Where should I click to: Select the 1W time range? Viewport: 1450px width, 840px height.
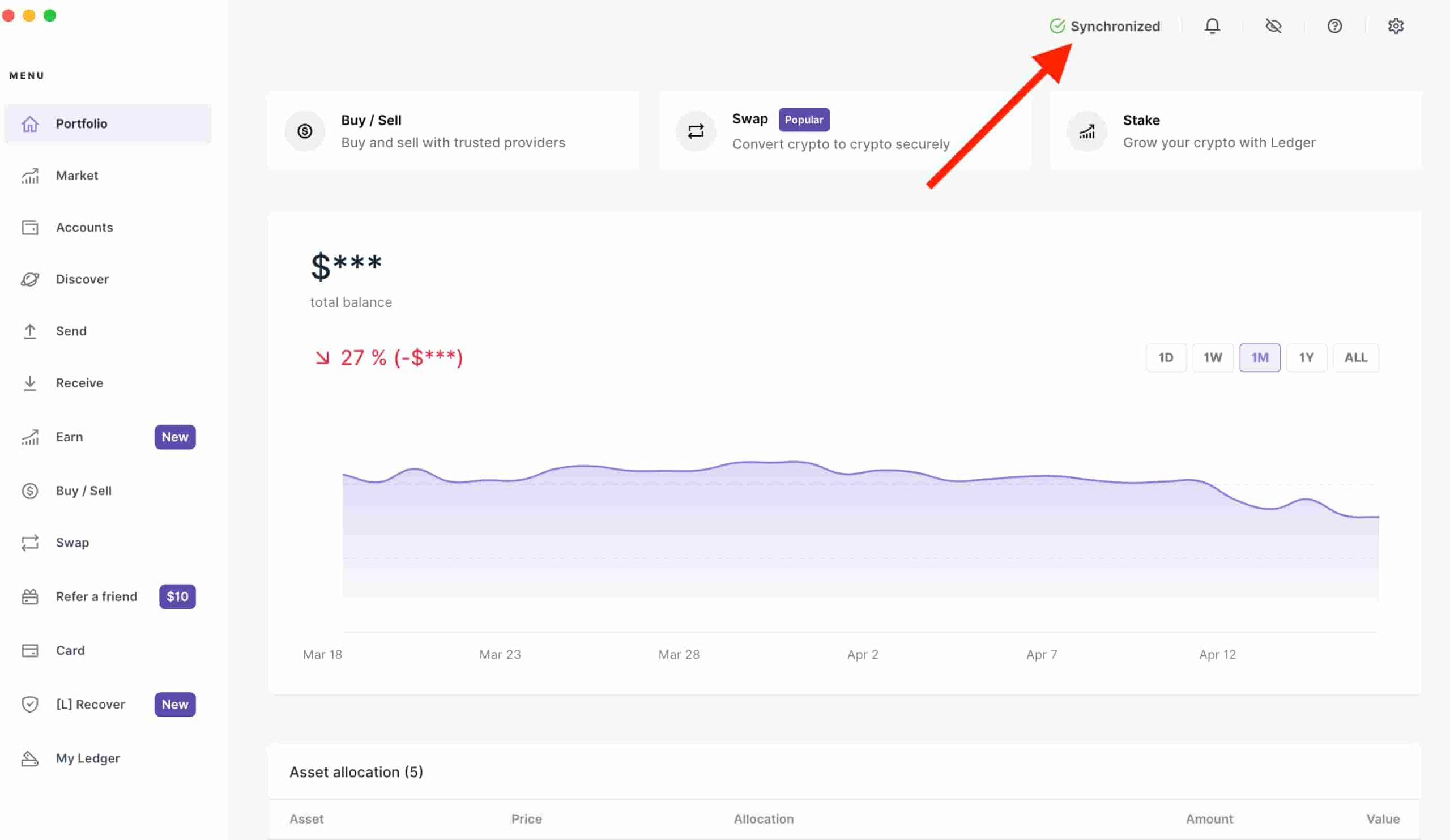pos(1212,357)
